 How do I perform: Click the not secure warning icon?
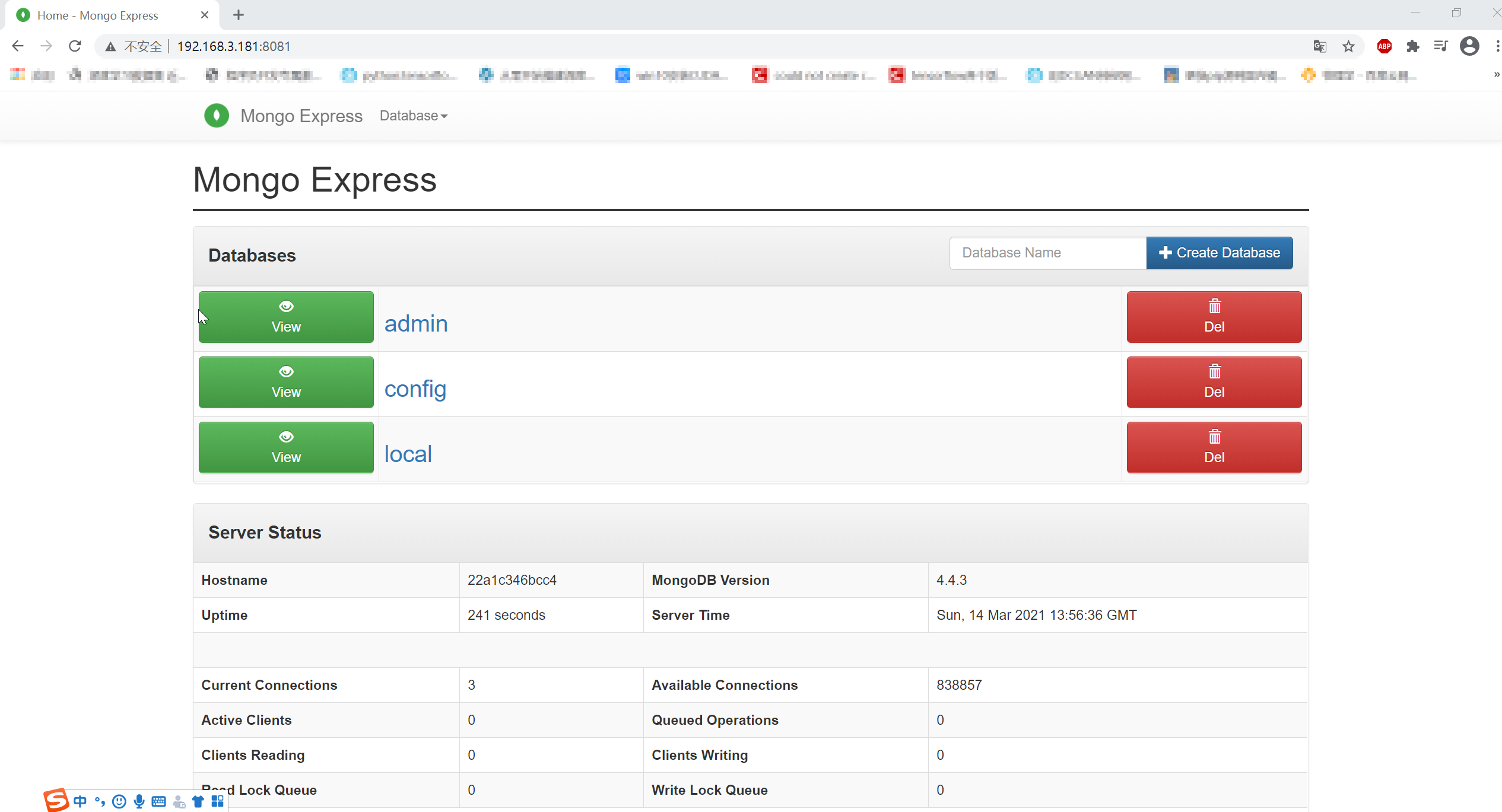pos(110,46)
